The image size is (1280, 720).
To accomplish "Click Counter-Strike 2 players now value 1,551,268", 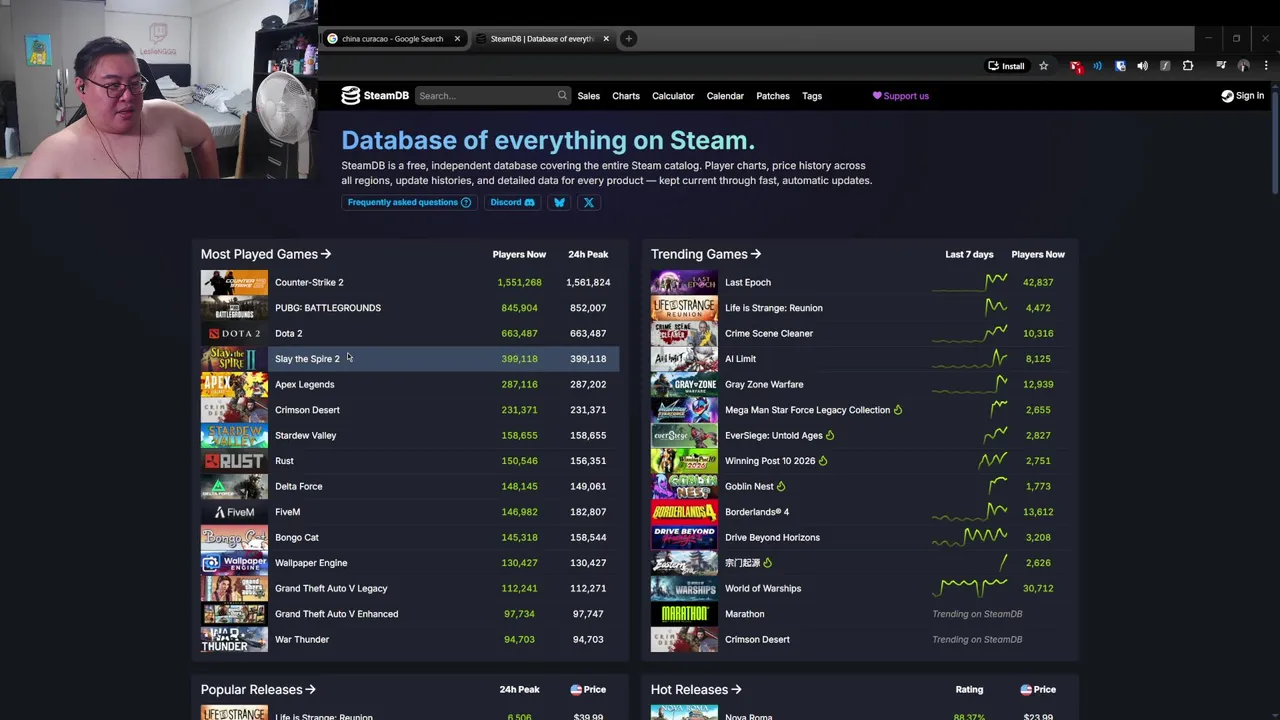I will point(519,282).
